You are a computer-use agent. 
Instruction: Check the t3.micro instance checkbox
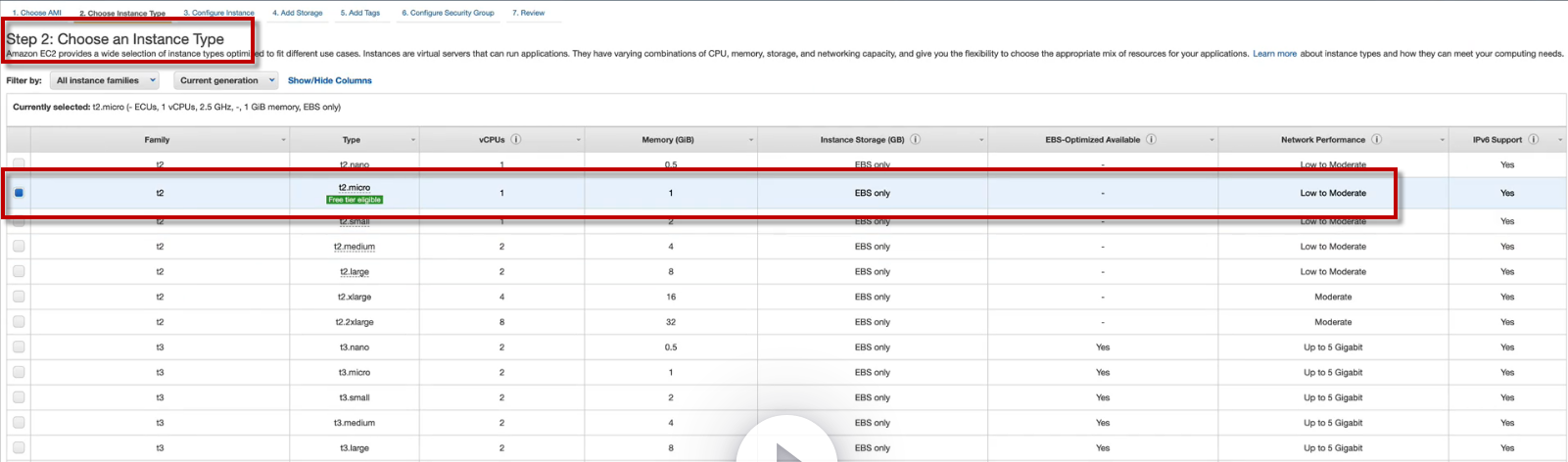(19, 372)
